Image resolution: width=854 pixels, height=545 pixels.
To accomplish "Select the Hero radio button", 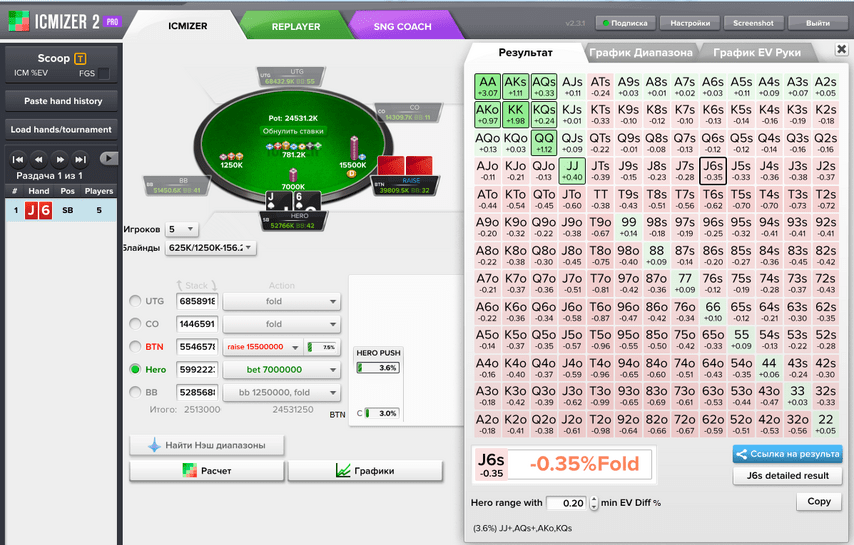I will tap(135, 369).
